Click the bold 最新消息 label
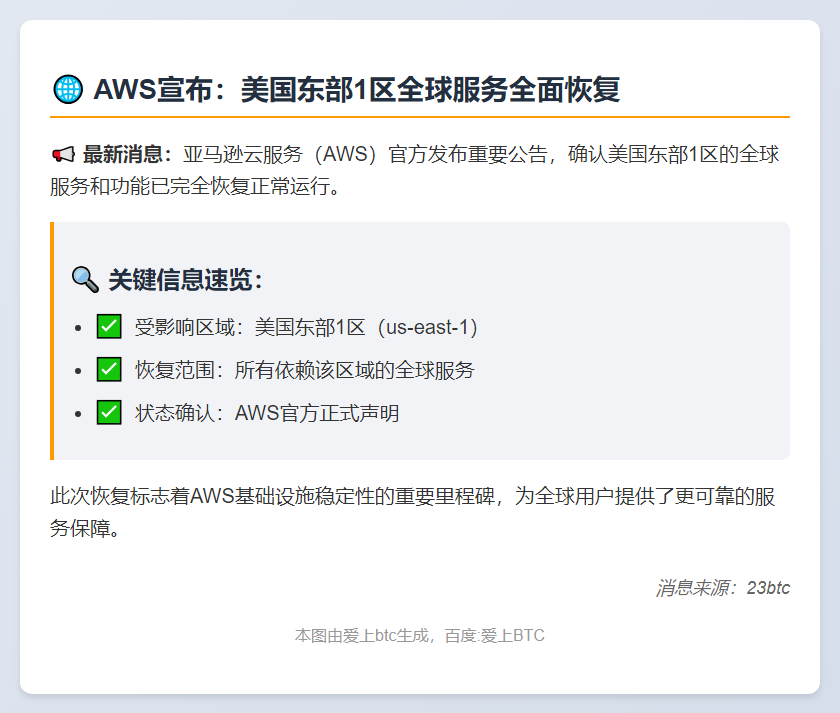Screen dimensions: 840x713 pyautogui.click(x=127, y=155)
